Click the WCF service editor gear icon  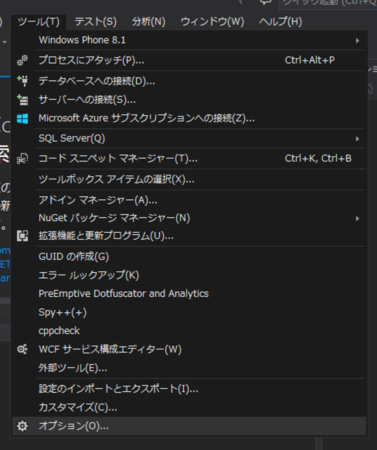22,349
